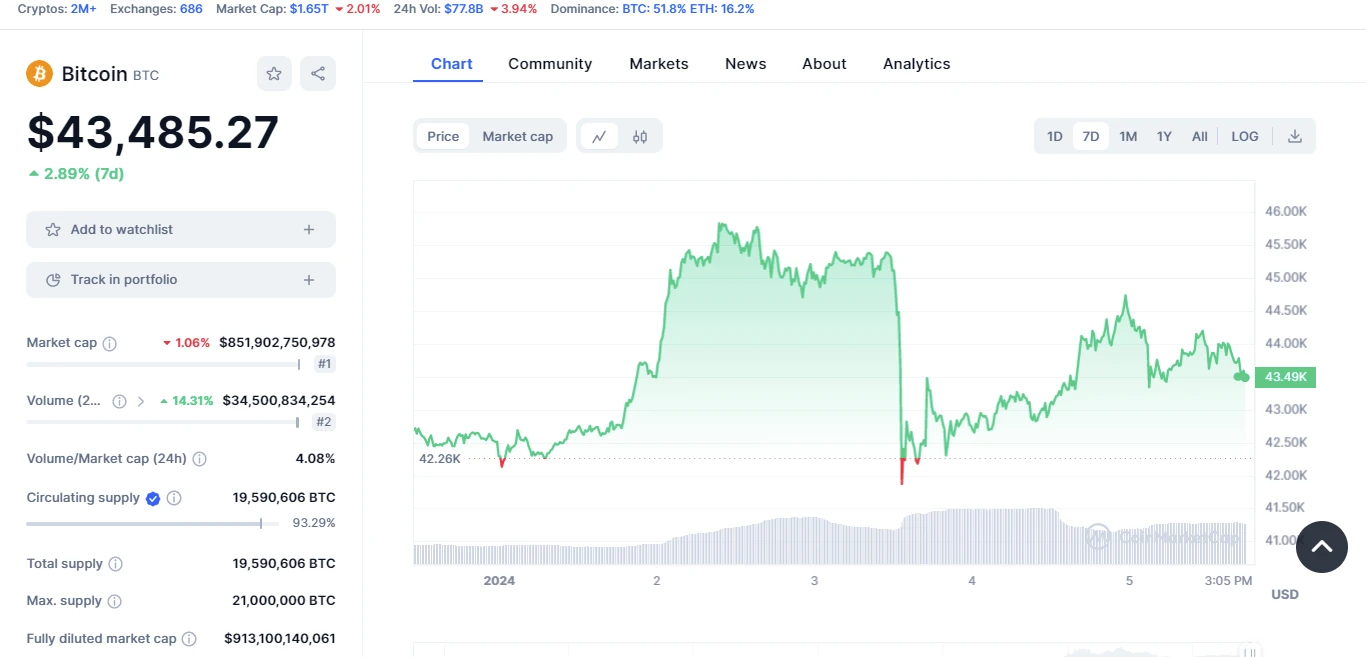Click the 1.06% market cap change

tap(186, 343)
